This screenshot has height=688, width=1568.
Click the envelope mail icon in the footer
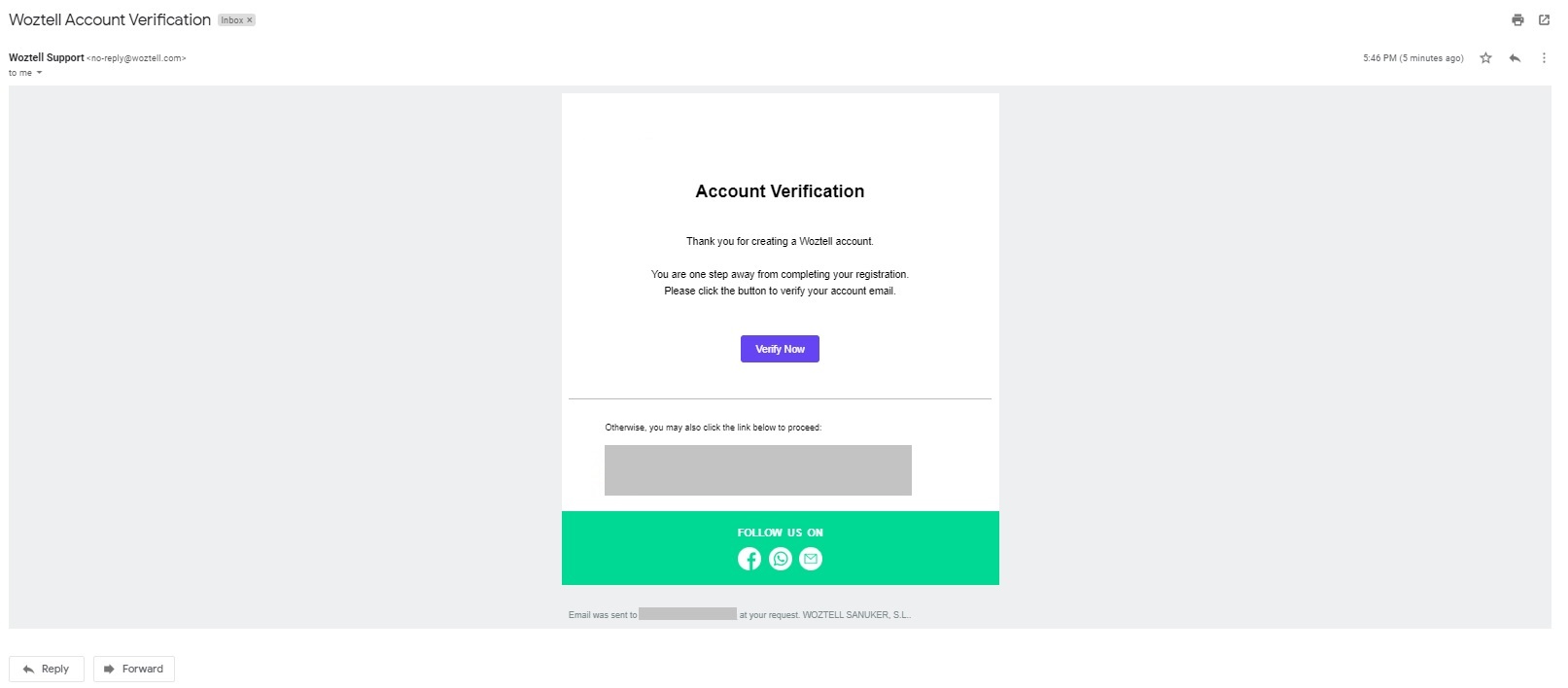[811, 559]
